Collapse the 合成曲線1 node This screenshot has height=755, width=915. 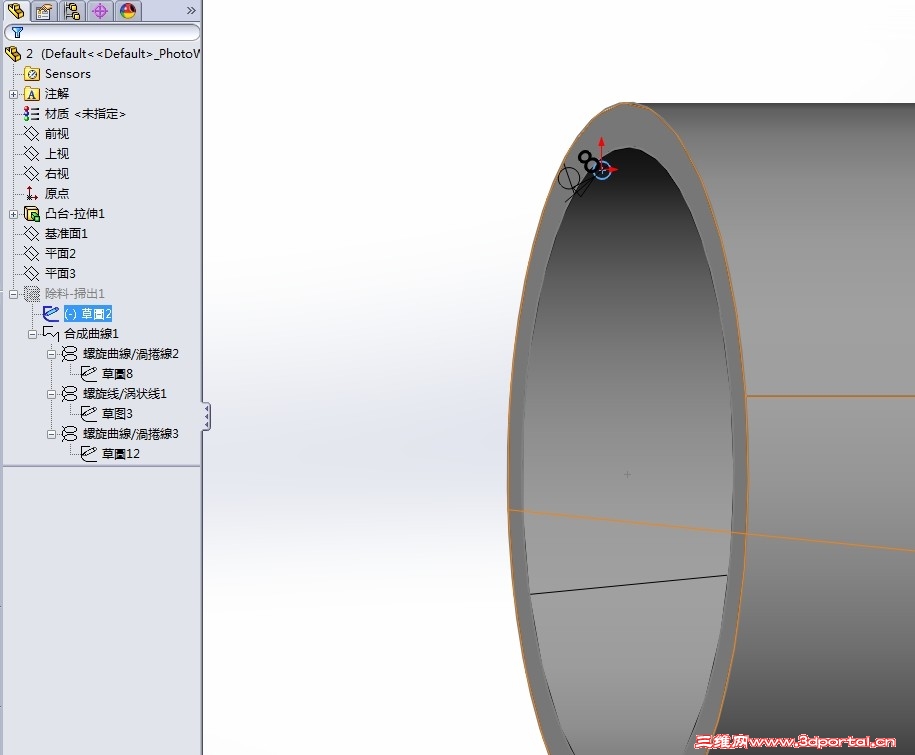point(32,334)
